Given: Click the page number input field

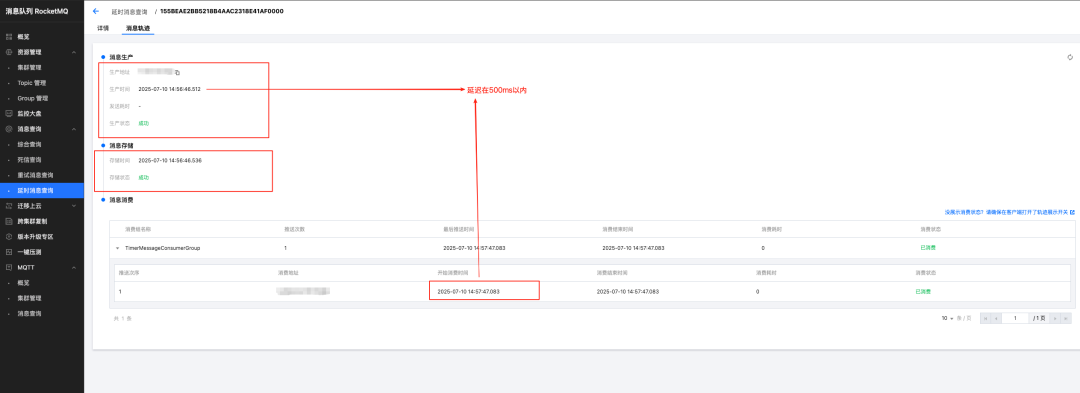Looking at the screenshot, I should tap(1015, 318).
